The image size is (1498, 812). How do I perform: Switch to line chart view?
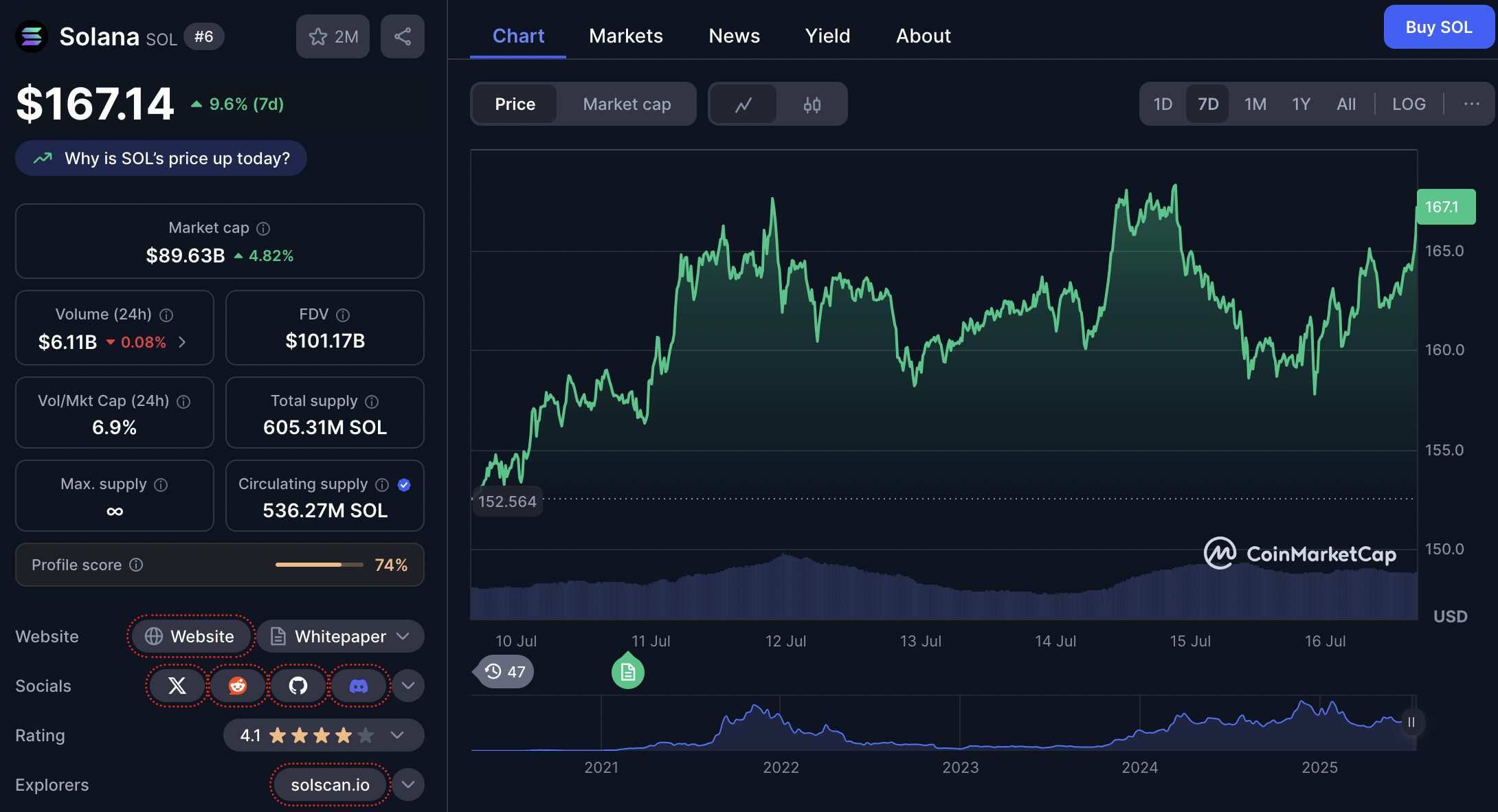click(x=744, y=104)
